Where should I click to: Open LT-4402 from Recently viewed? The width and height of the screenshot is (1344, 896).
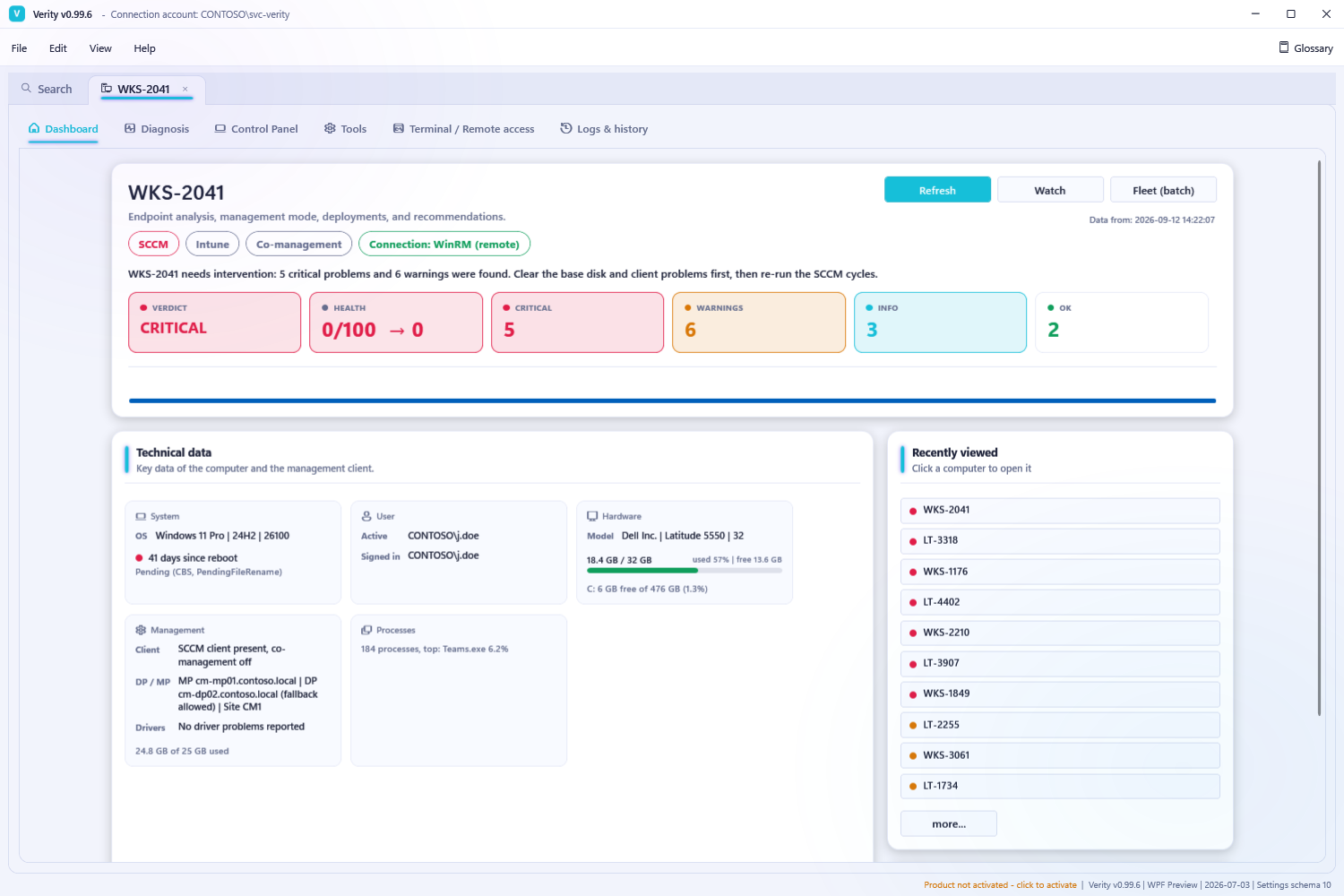[x=1060, y=602]
